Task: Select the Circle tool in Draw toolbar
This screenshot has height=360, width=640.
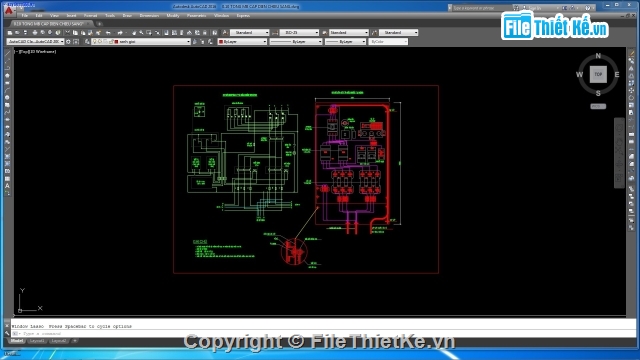Action: coord(7,97)
